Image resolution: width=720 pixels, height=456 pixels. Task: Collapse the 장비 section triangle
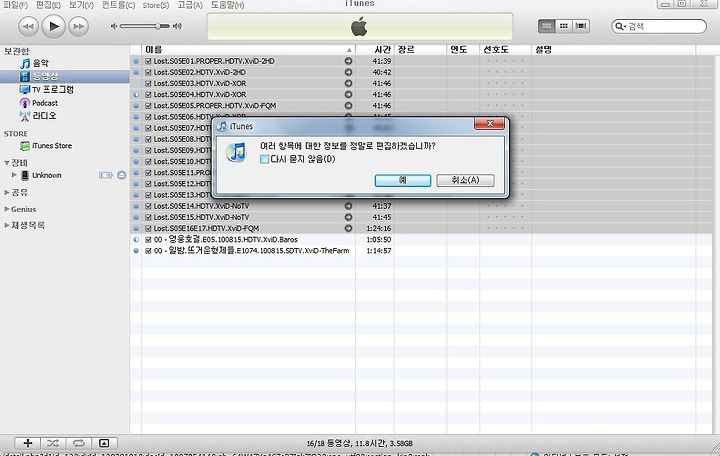[6, 163]
